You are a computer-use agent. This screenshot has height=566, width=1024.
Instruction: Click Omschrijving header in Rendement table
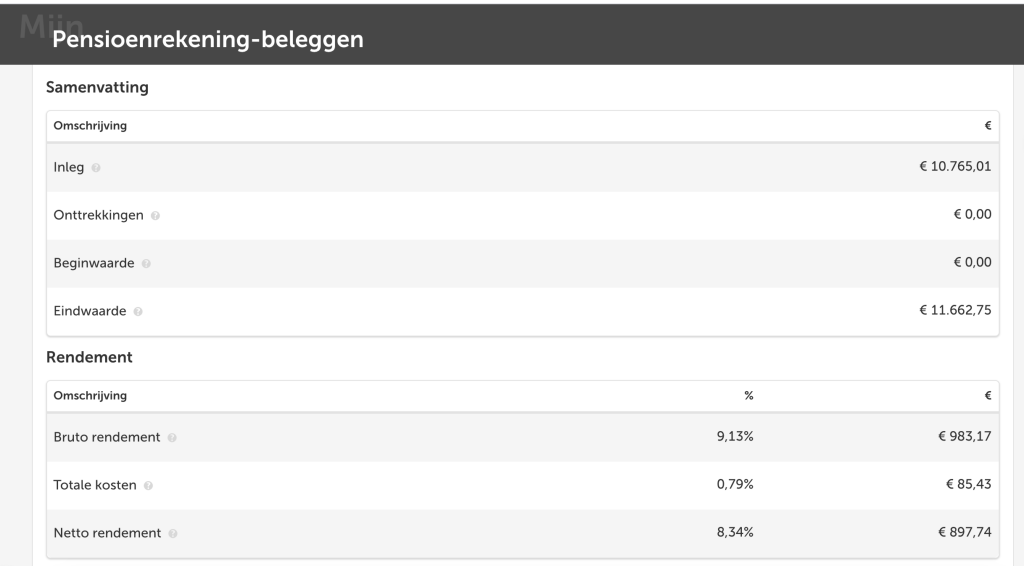[90, 396]
